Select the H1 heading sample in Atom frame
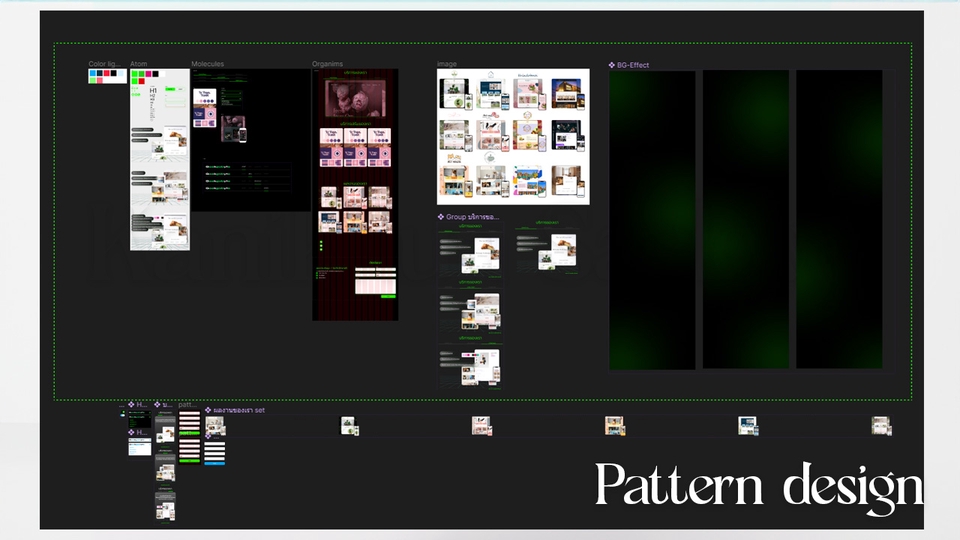The width and height of the screenshot is (960, 540). pyautogui.click(x=153, y=91)
